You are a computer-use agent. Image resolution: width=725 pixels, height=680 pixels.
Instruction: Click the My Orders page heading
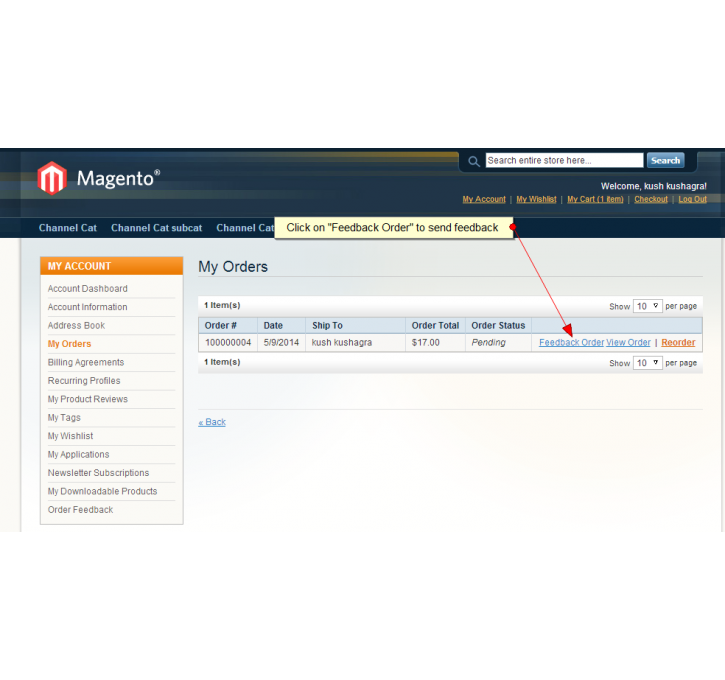233,267
